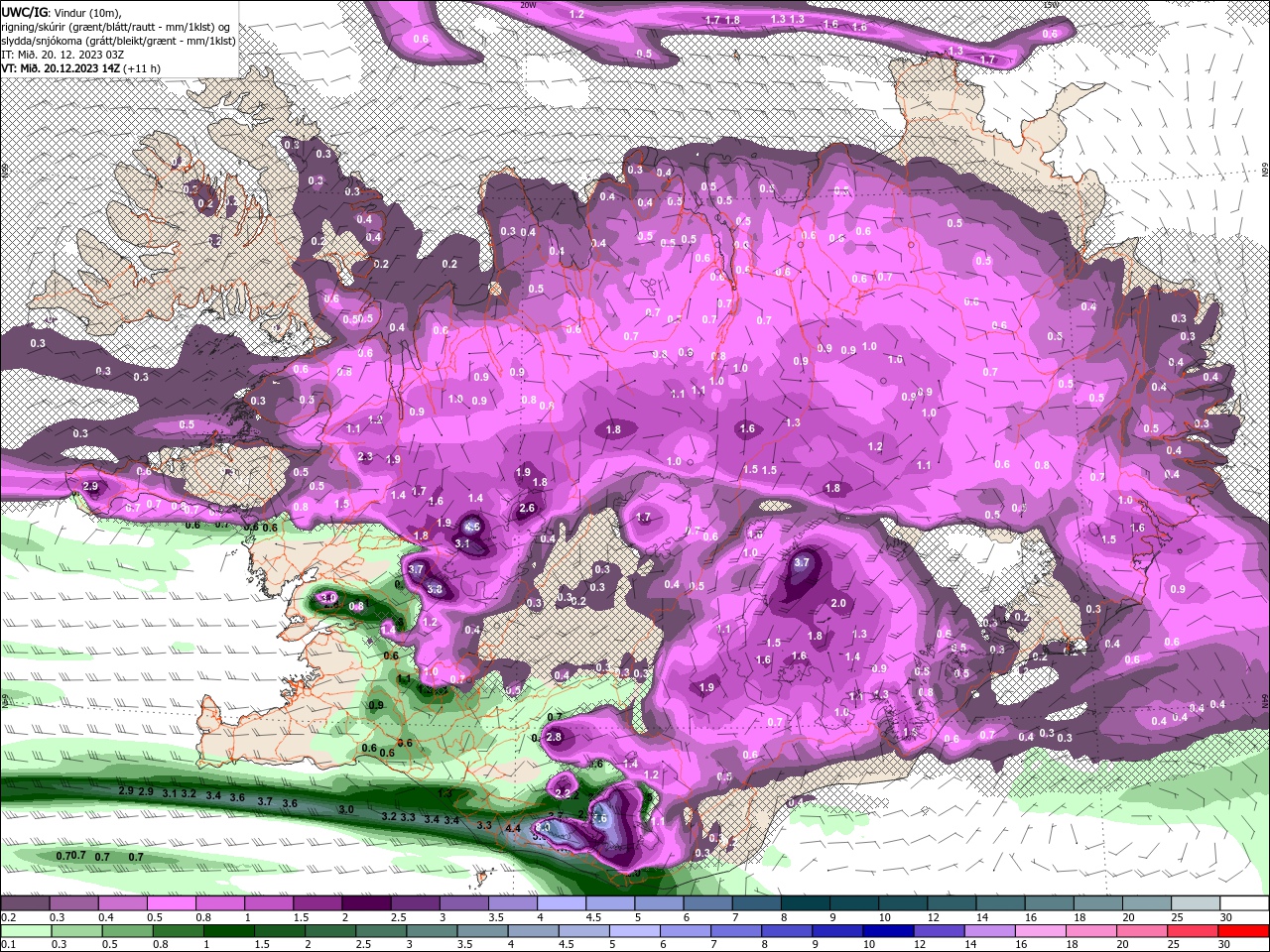1270x952 pixels.
Task: Click the dark teal swatch labeled 8 in upper legend
Action: tap(805, 903)
